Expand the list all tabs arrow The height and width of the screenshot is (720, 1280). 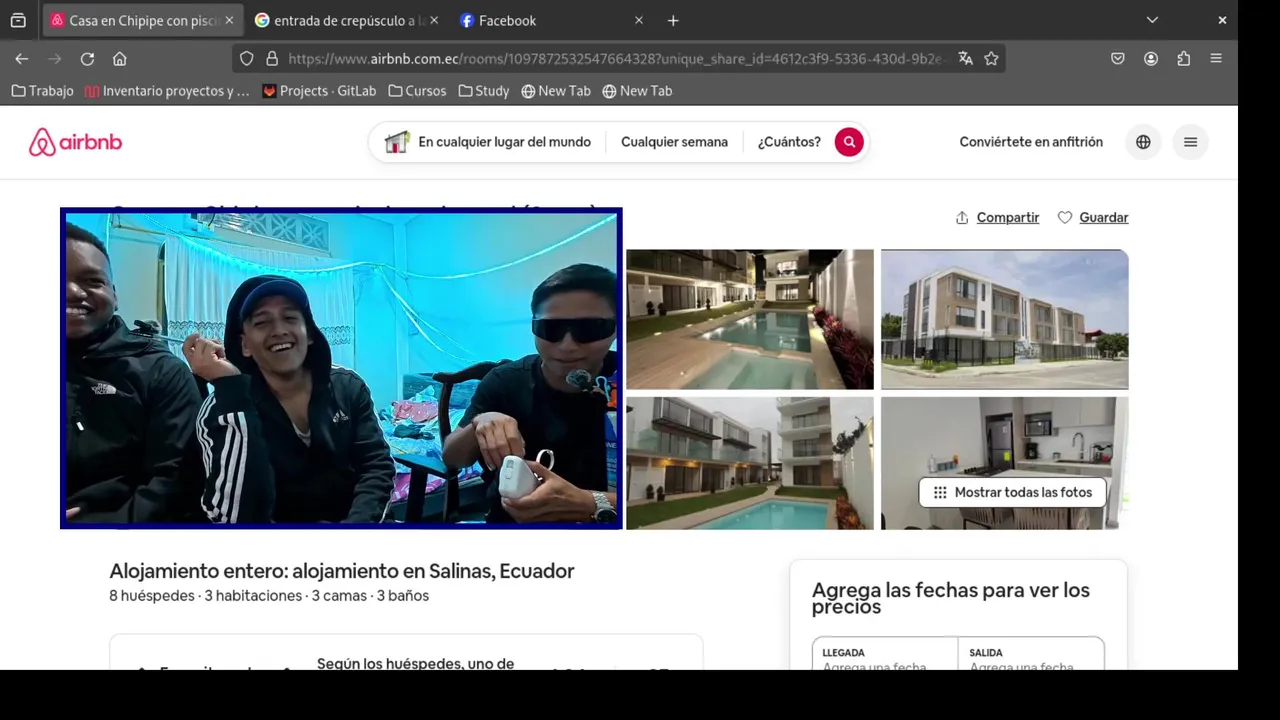[x=1152, y=20]
